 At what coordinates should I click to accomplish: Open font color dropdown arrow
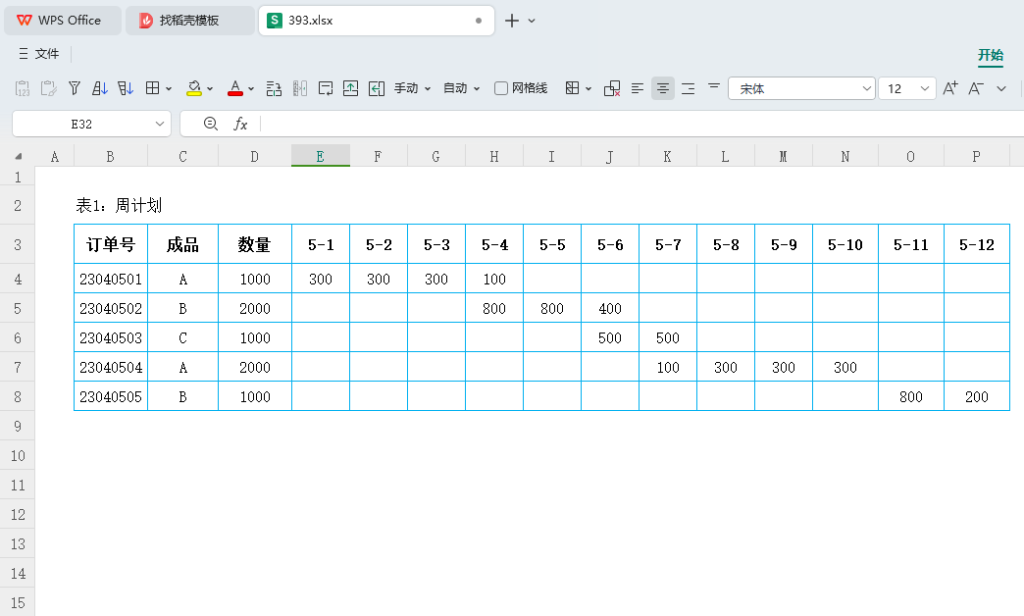coord(251,89)
